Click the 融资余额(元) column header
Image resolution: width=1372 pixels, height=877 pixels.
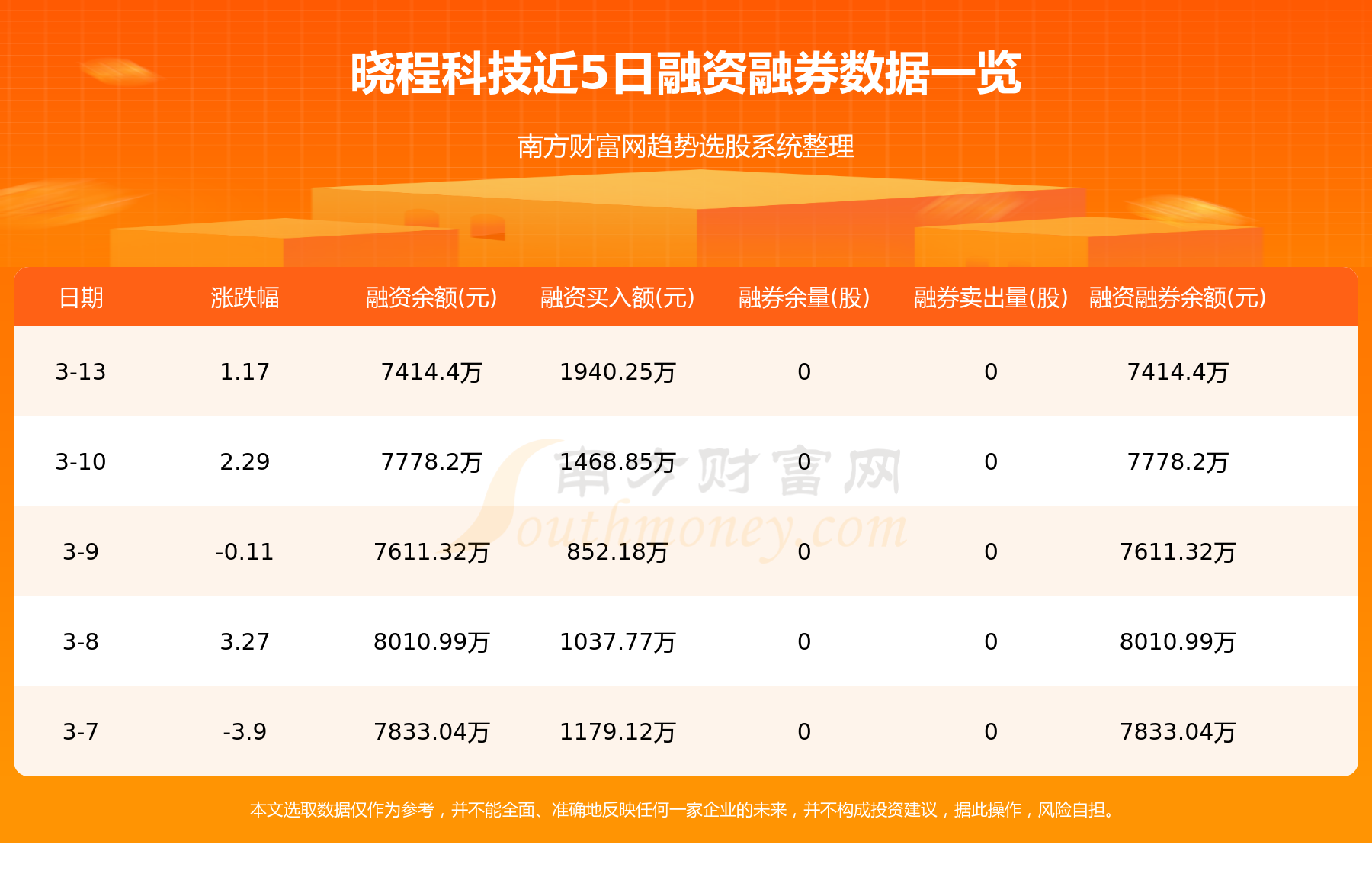tap(431, 297)
